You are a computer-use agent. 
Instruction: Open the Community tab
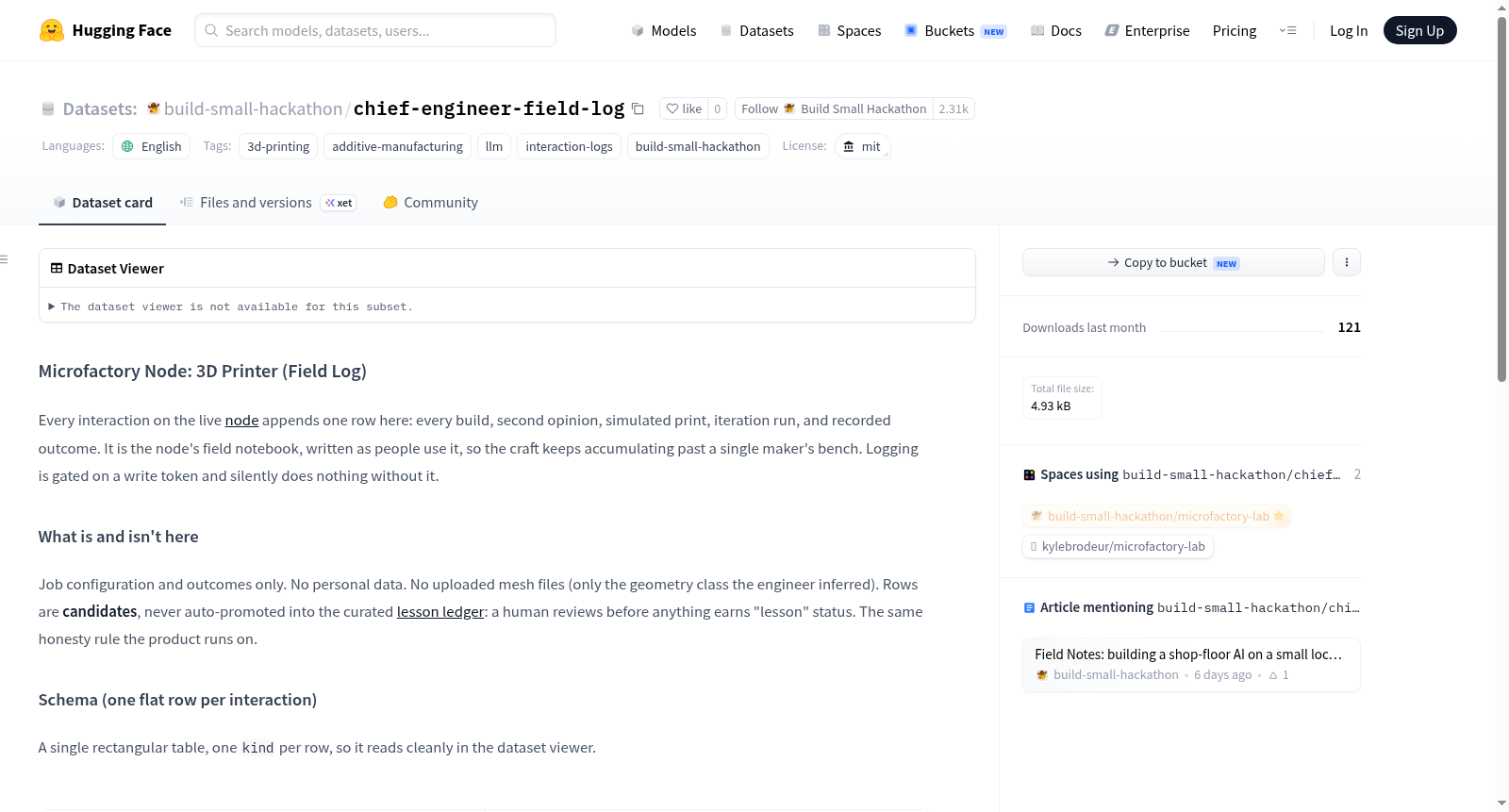point(430,202)
